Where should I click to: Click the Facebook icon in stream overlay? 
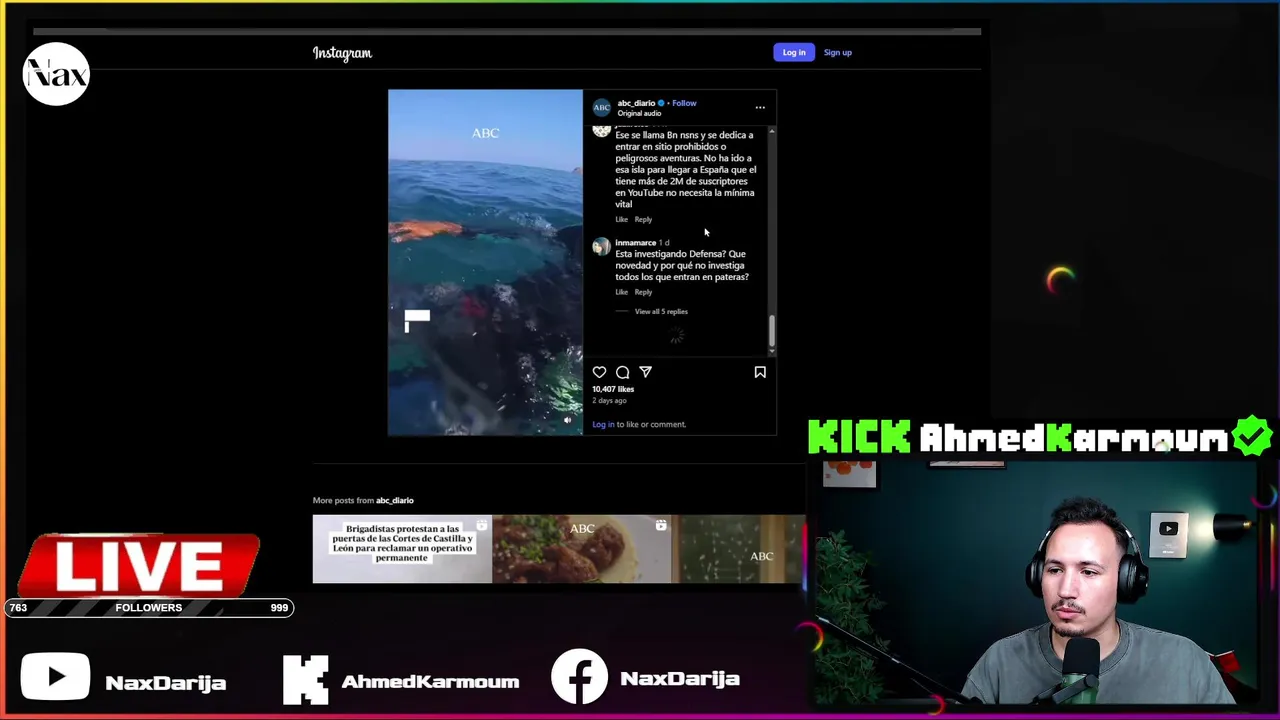(x=579, y=677)
